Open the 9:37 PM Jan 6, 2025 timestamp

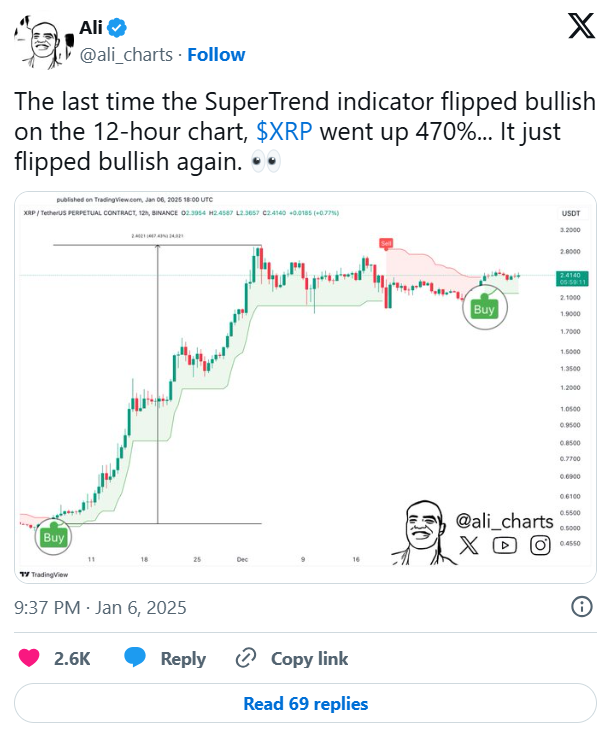pyautogui.click(x=101, y=607)
